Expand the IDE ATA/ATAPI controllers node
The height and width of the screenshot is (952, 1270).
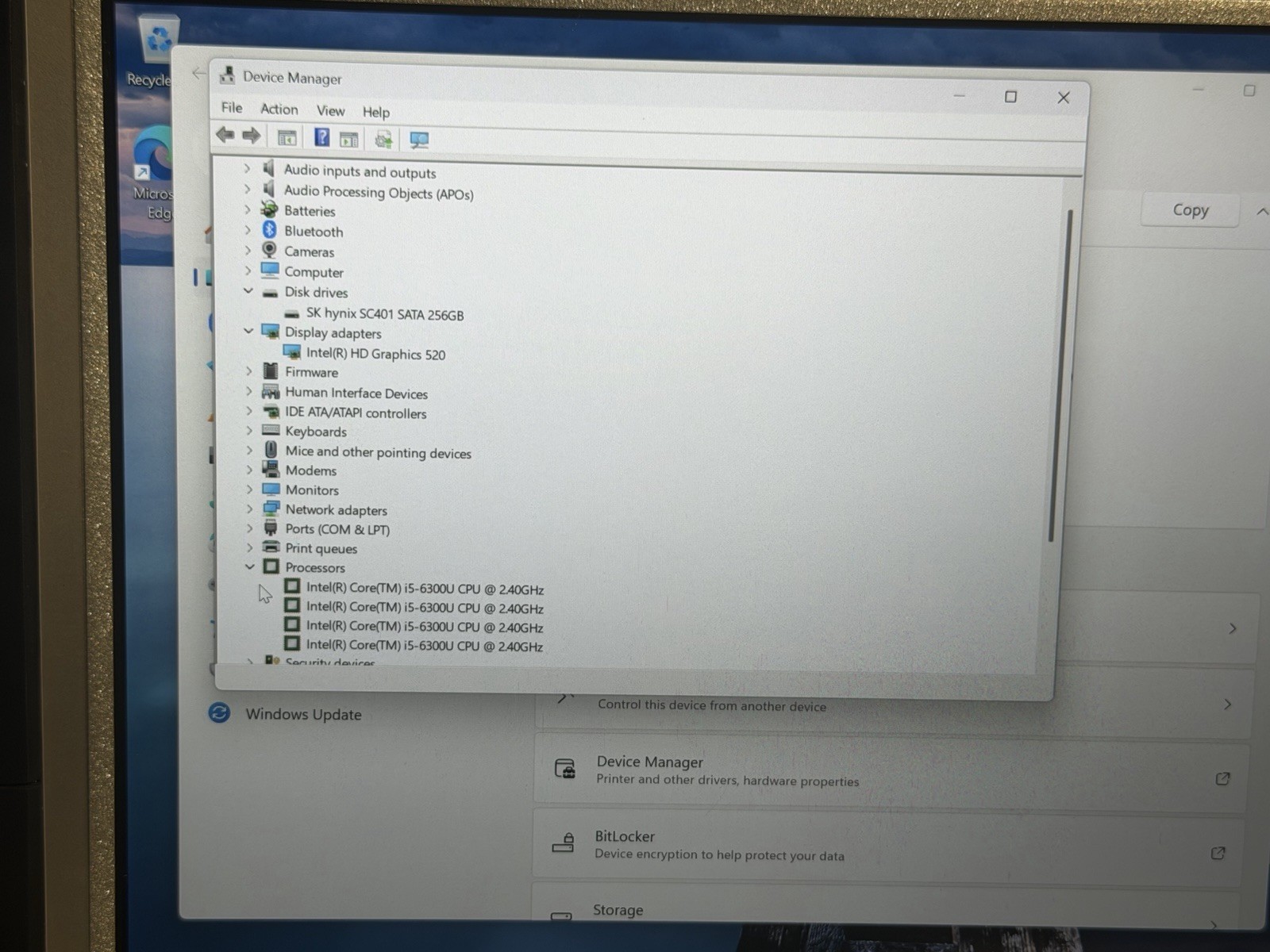248,411
